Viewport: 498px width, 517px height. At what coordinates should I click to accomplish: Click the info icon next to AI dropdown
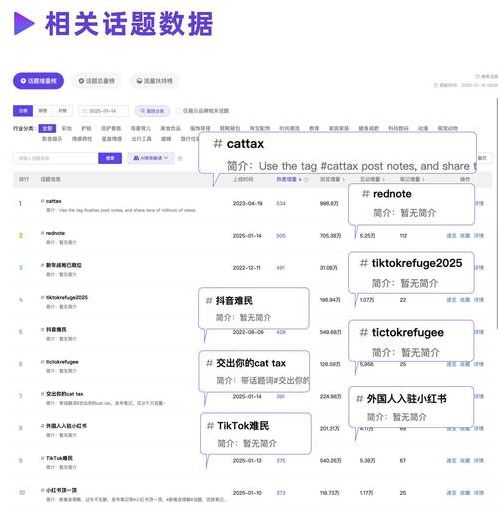click(x=180, y=158)
